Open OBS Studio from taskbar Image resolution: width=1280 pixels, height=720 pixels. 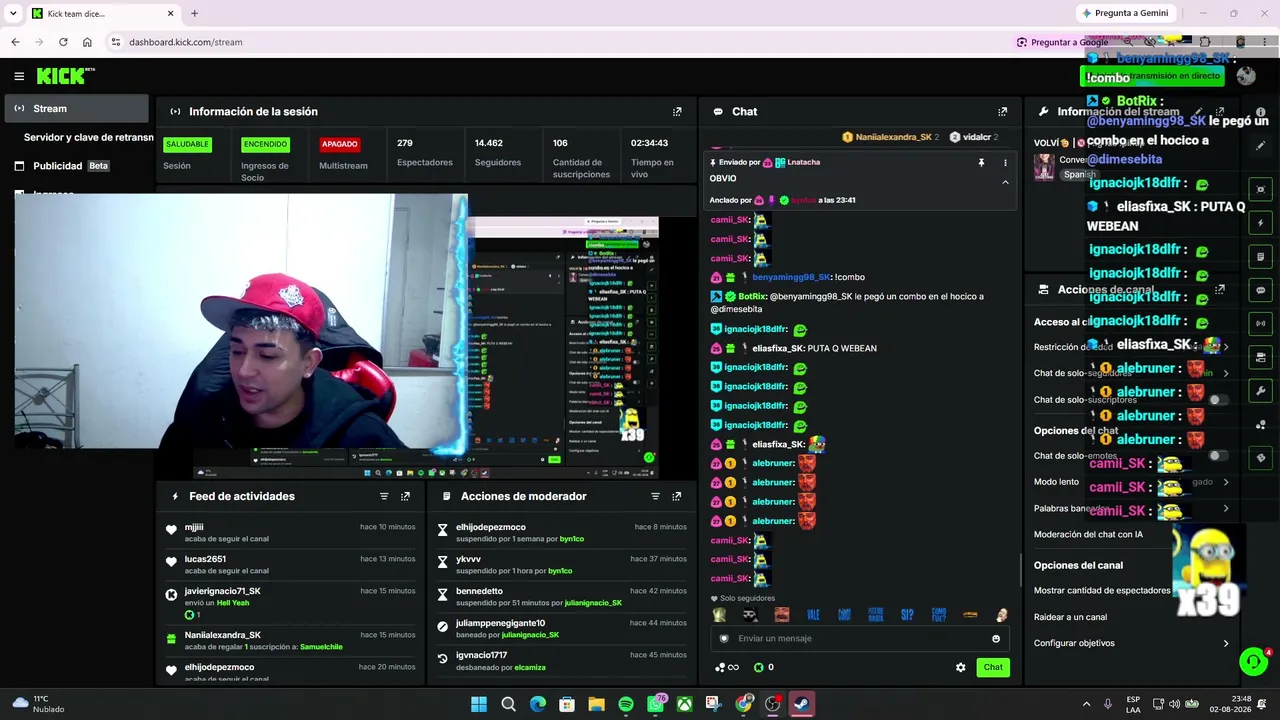pyautogui.click(x=772, y=704)
